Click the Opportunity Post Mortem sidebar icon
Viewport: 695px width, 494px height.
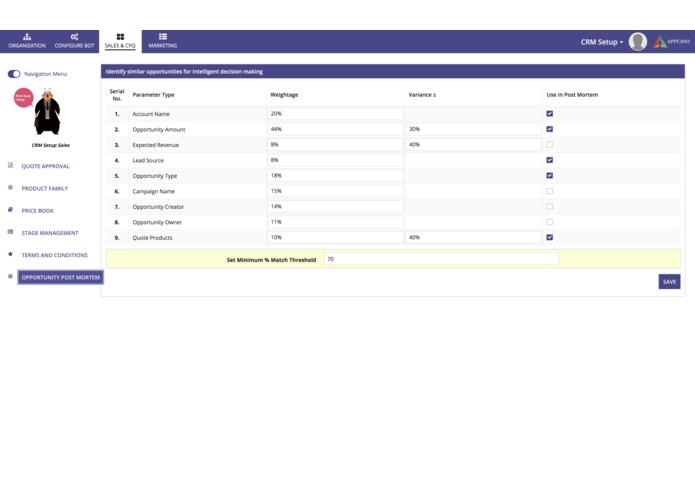10,276
